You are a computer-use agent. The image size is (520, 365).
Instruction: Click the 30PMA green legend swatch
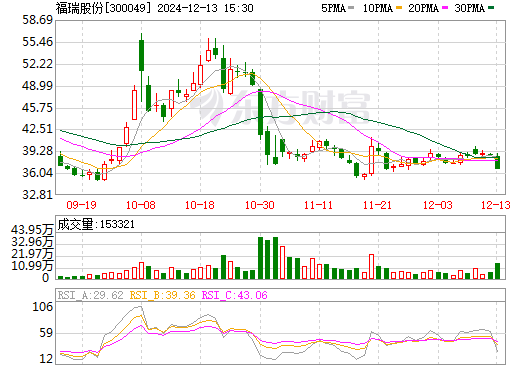click(x=491, y=8)
